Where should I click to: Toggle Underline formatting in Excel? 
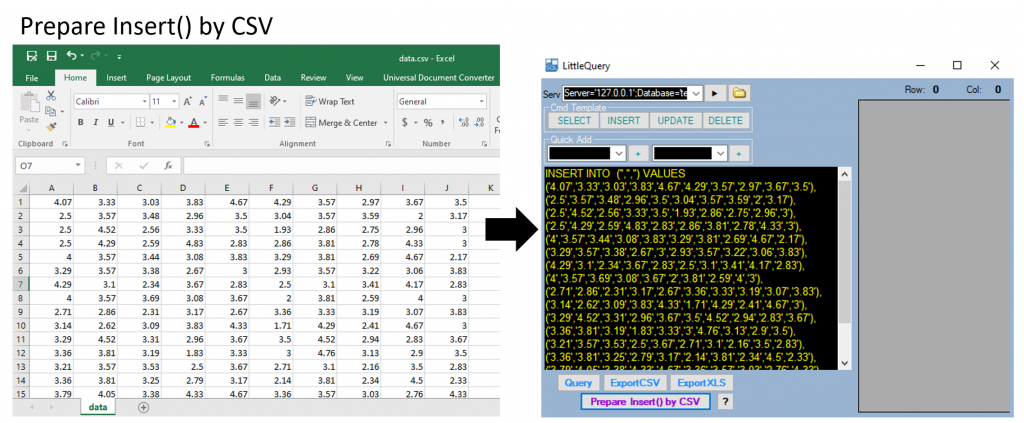point(110,122)
